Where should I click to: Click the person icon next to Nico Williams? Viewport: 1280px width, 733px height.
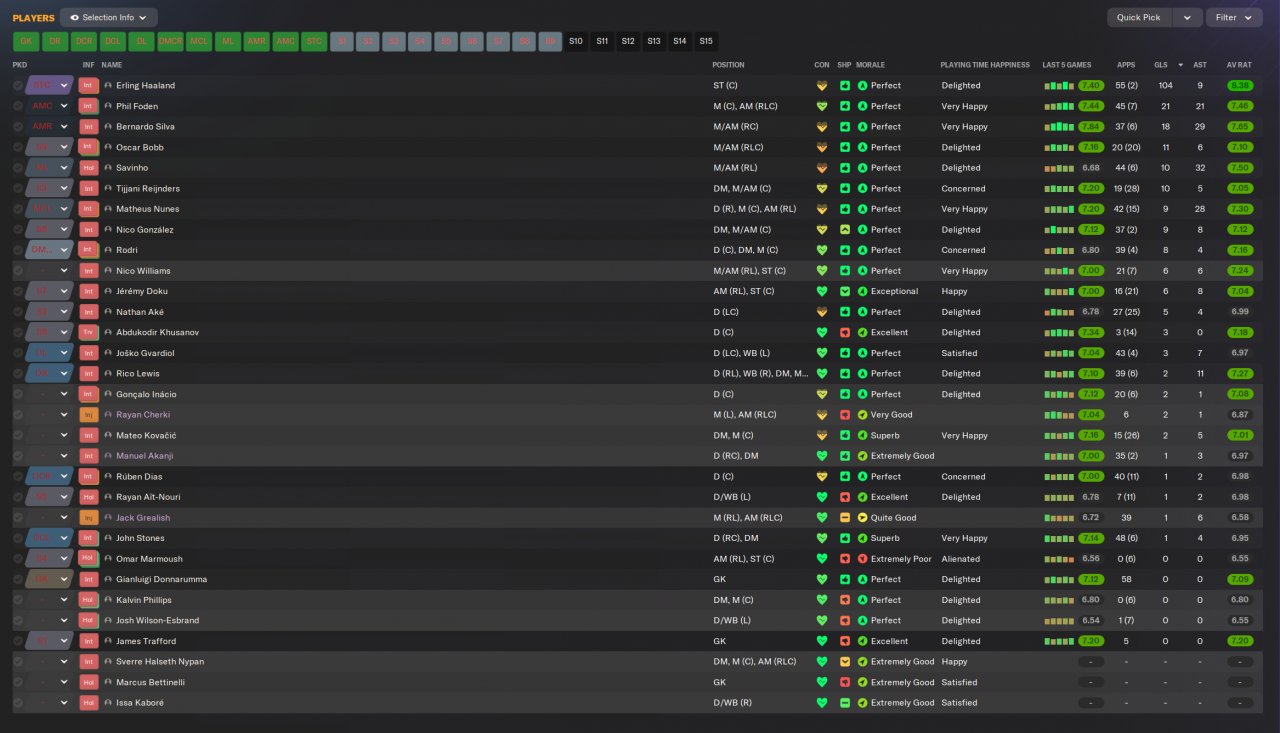(x=108, y=271)
